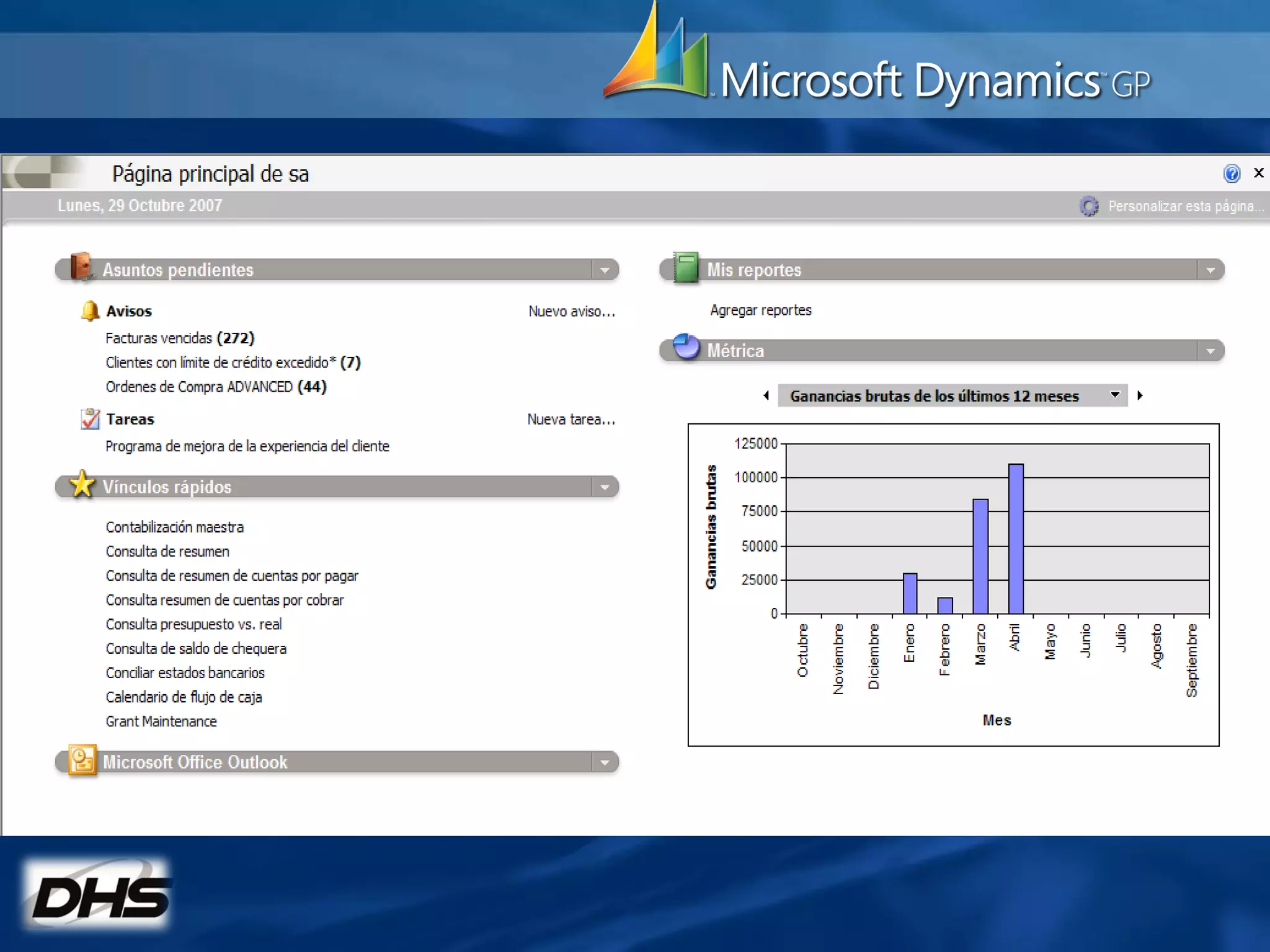1270x952 pixels.
Task: Open Consulta de saldo de chequera
Action: [196, 649]
